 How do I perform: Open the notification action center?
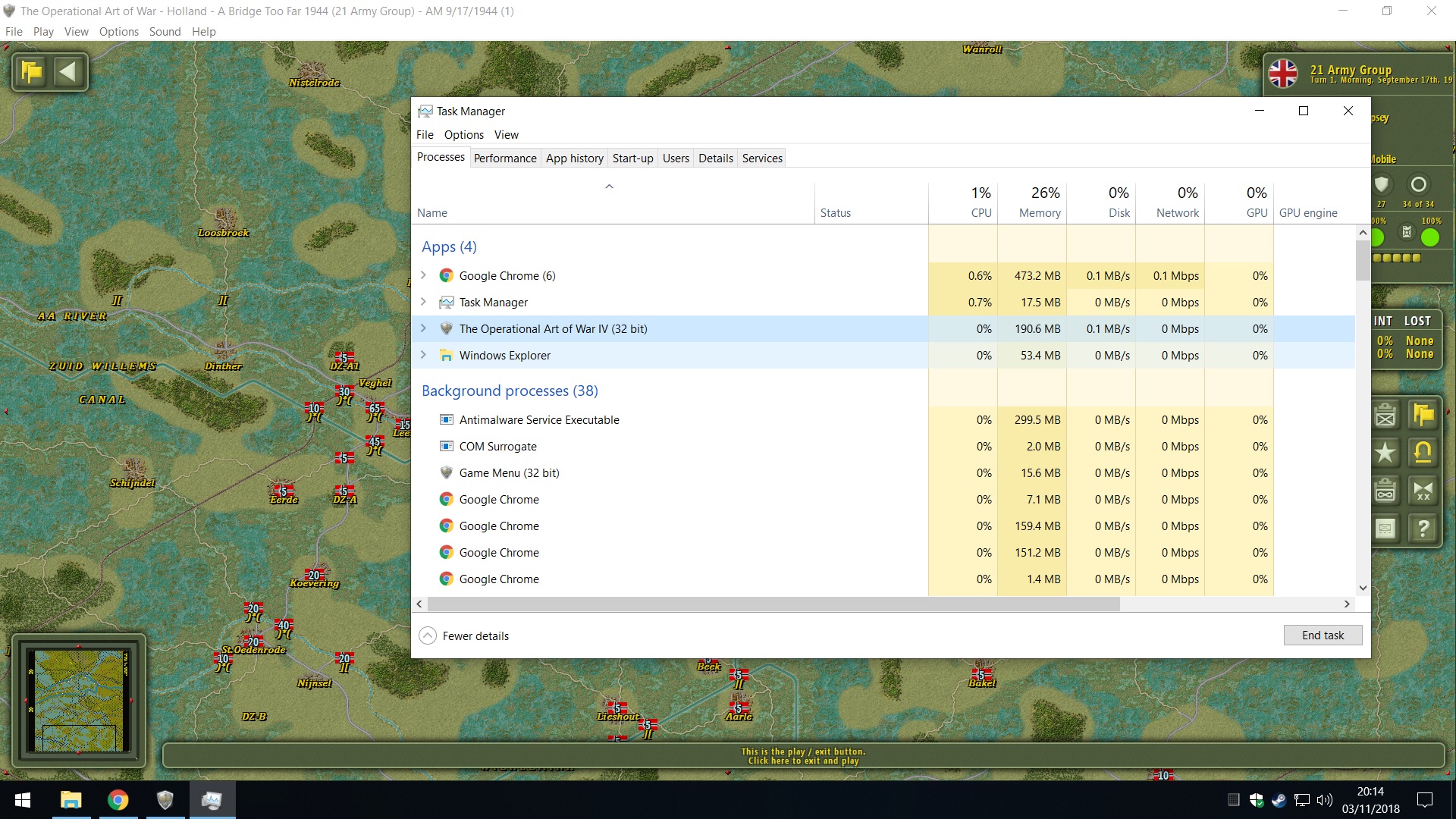tap(1425, 800)
